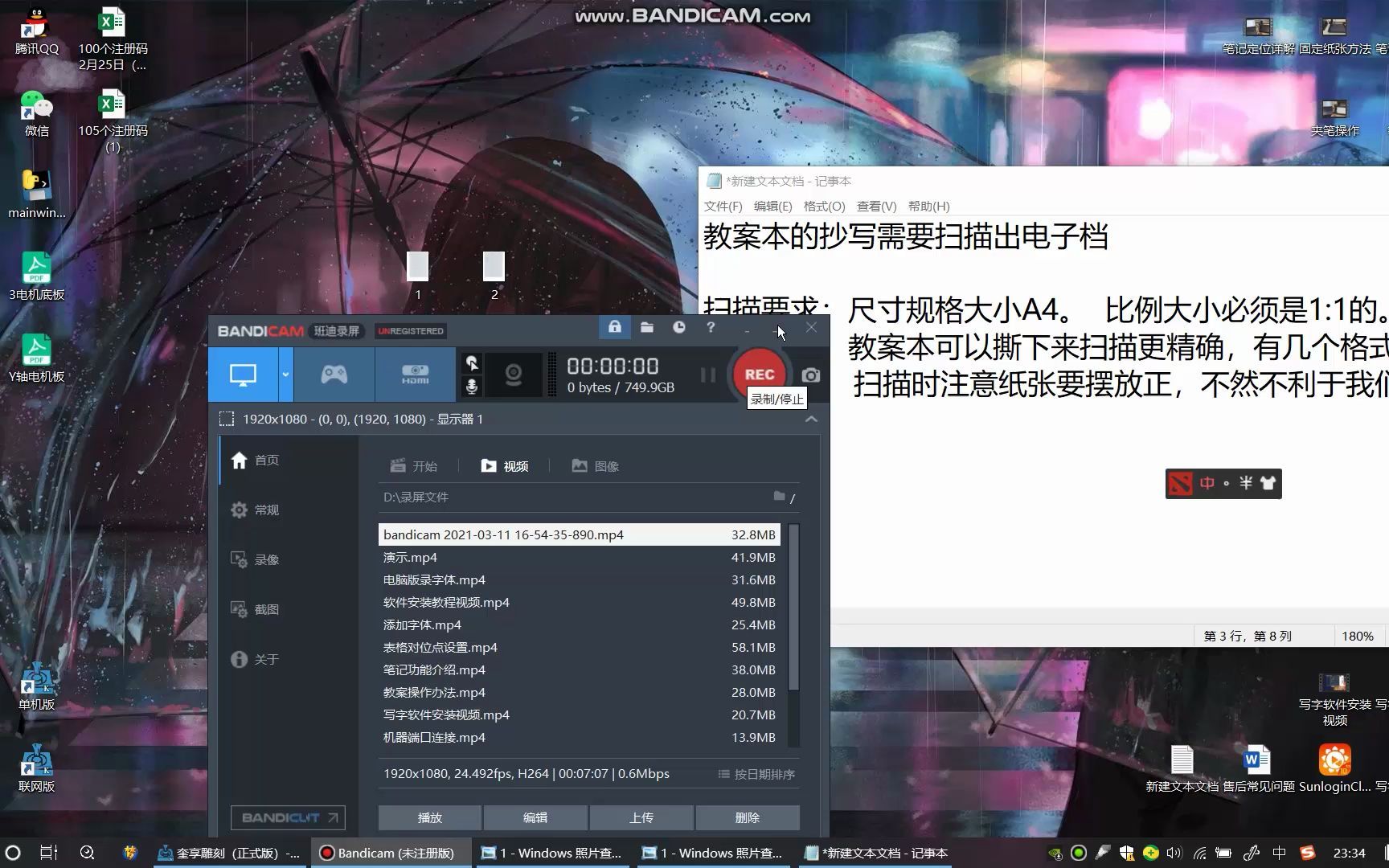Image resolution: width=1389 pixels, height=868 pixels.
Task: Toggle mouse cursor capture icon
Action: click(x=472, y=362)
